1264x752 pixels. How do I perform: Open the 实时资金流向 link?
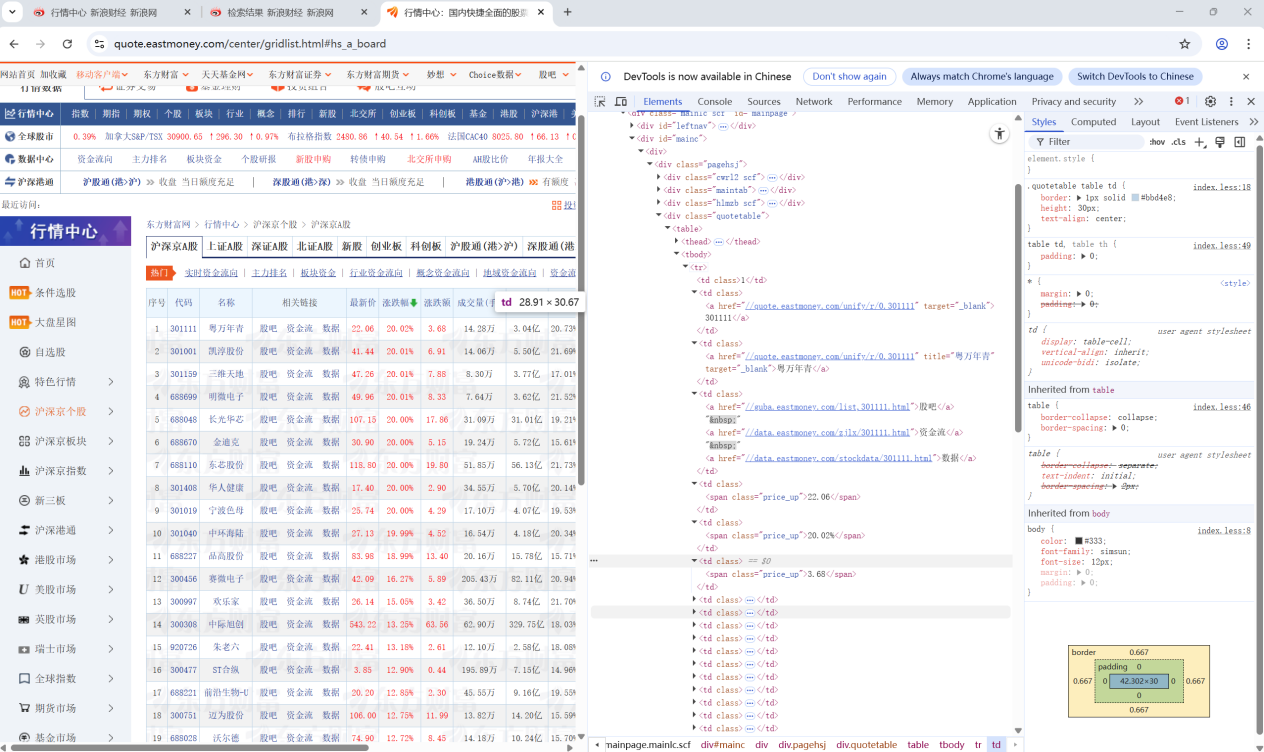[211, 273]
